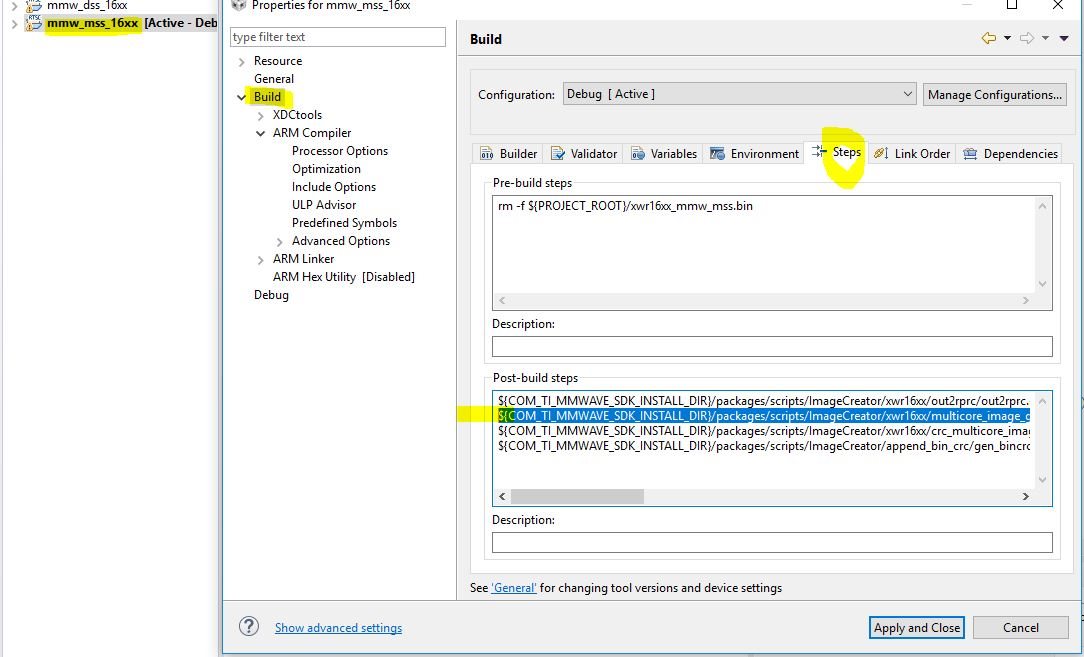The height and width of the screenshot is (657, 1084).
Task: Select the mmw_mss_16xx project icon
Action: [32, 23]
